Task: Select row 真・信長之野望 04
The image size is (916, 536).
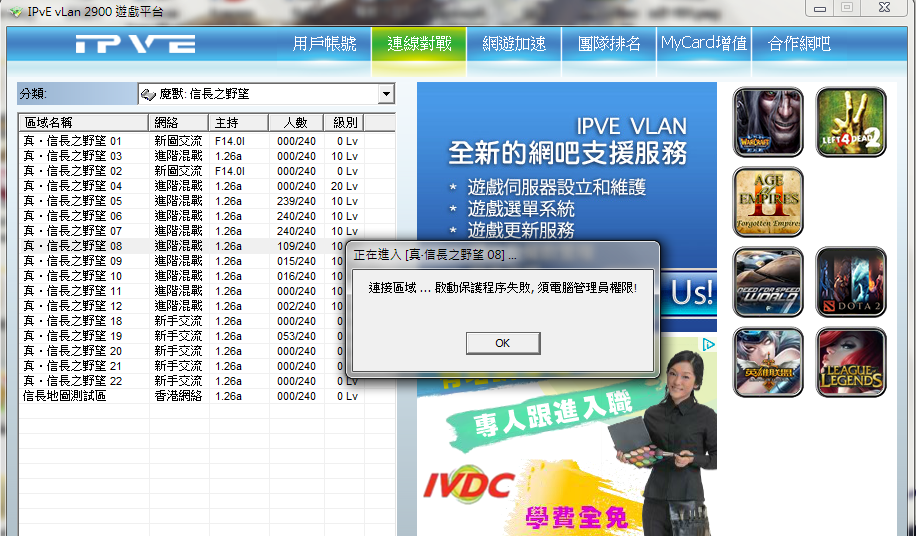Action: coord(207,186)
